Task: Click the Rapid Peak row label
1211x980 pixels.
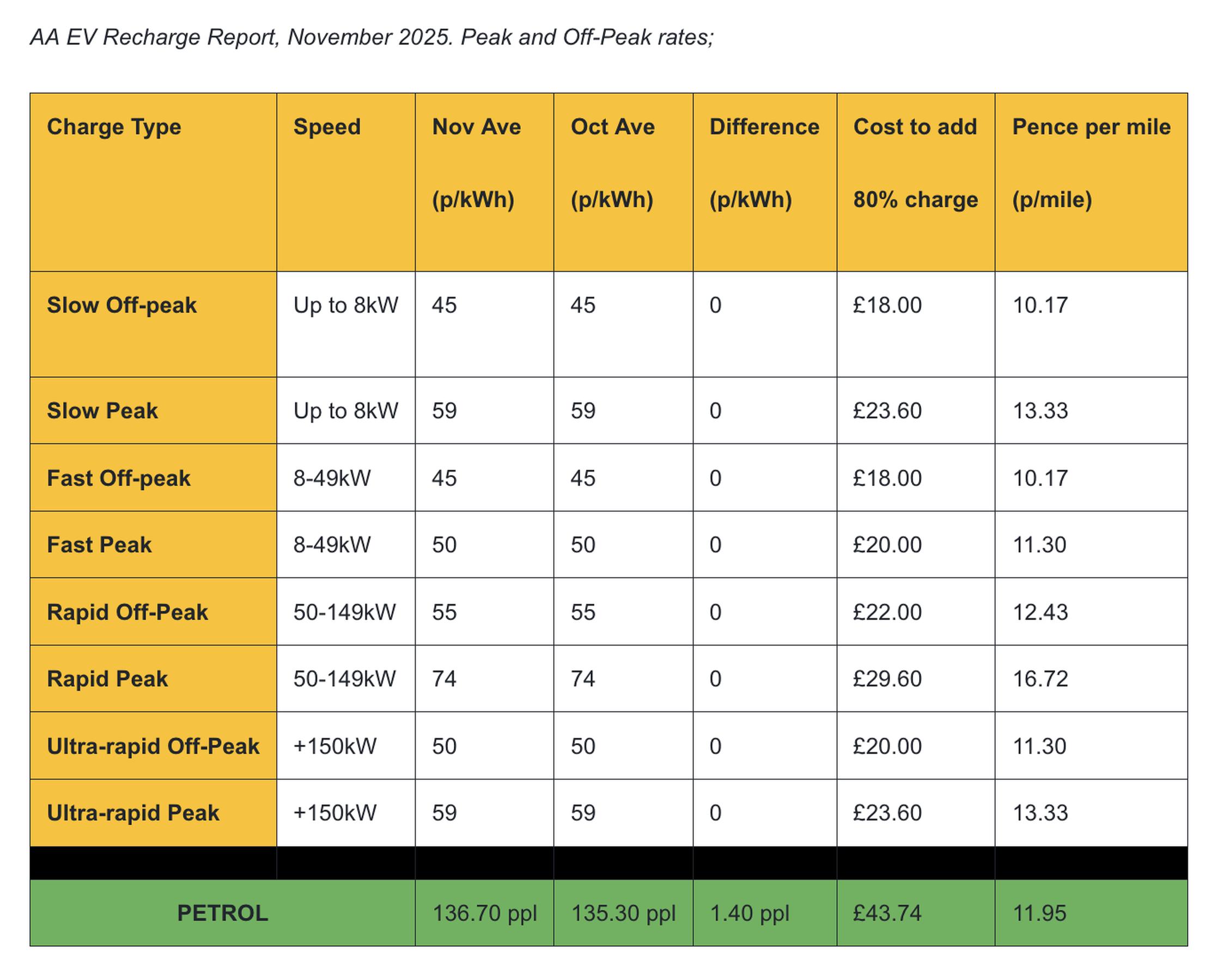Action: pos(107,679)
